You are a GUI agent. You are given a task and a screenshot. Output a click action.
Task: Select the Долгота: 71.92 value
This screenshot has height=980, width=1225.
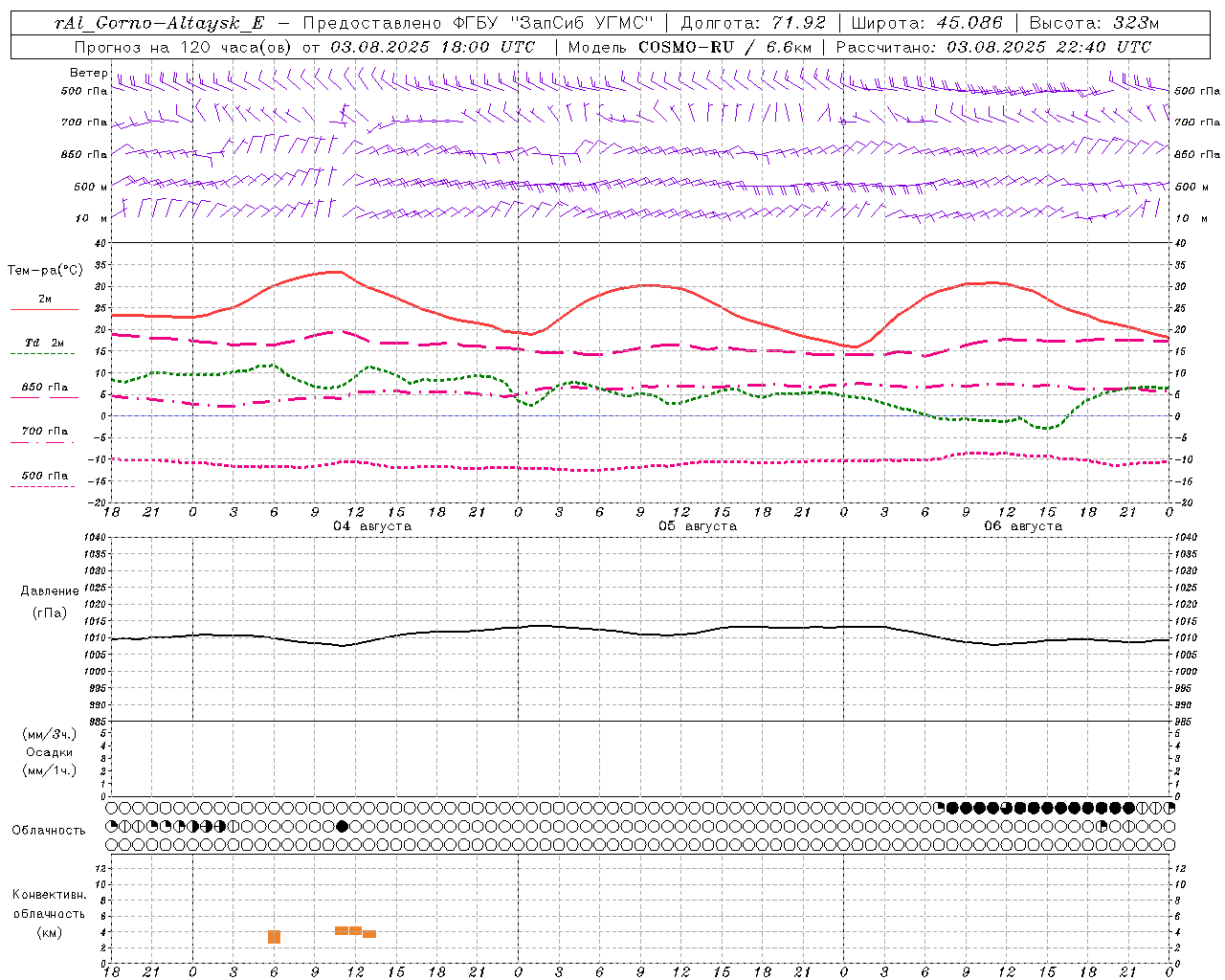pos(753,23)
